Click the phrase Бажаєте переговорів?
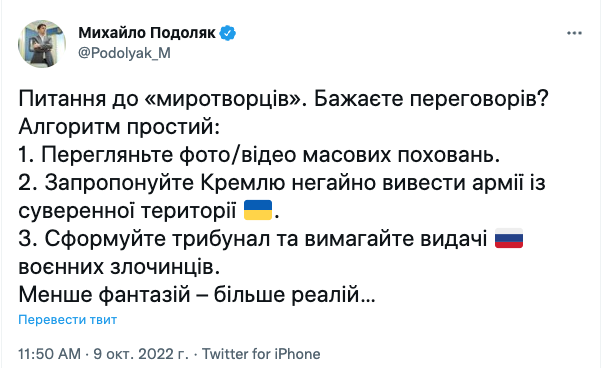Viewport: 604px width, 368px height. click(431, 99)
